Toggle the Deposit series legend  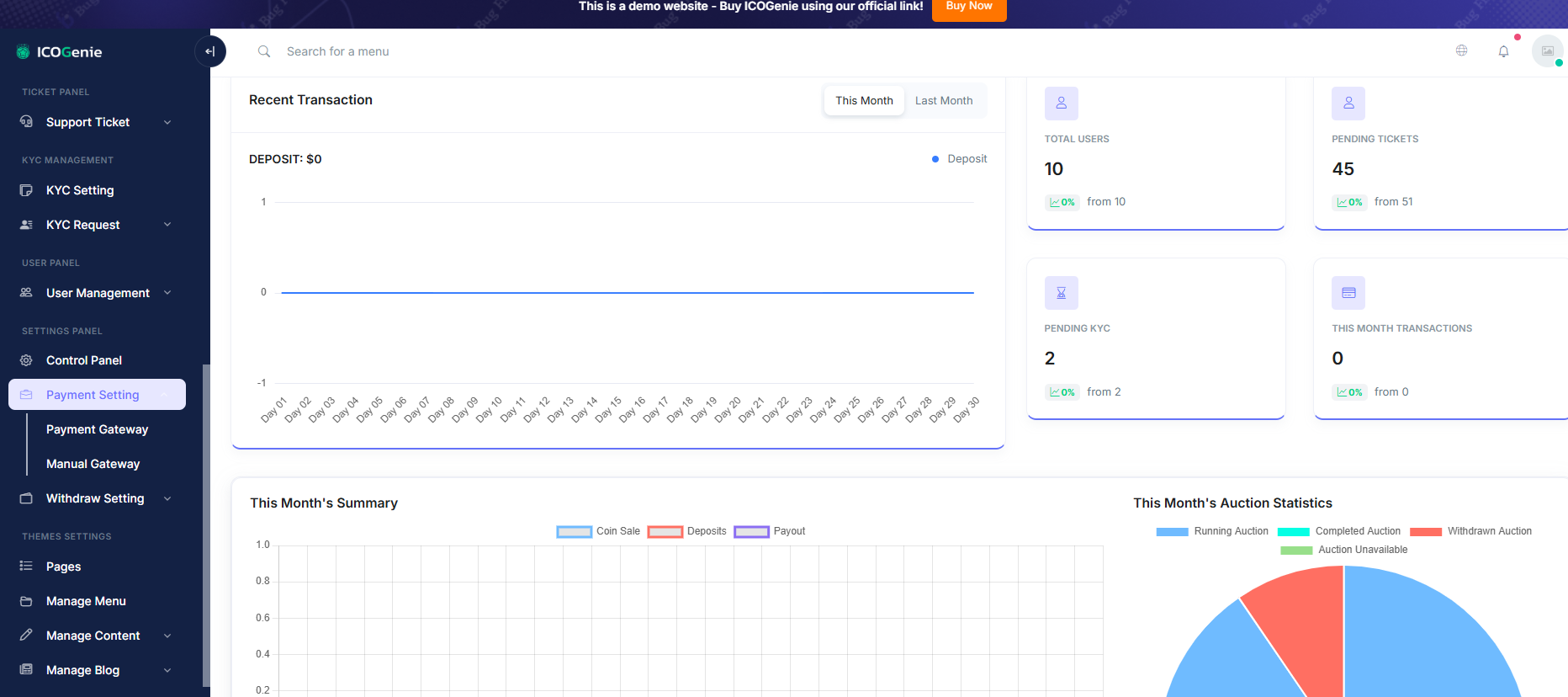pos(960,159)
